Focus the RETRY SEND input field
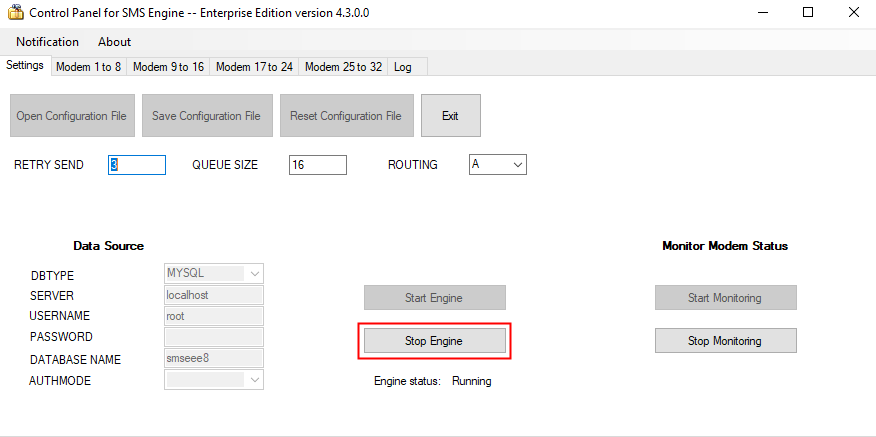The image size is (876, 437). 137,165
